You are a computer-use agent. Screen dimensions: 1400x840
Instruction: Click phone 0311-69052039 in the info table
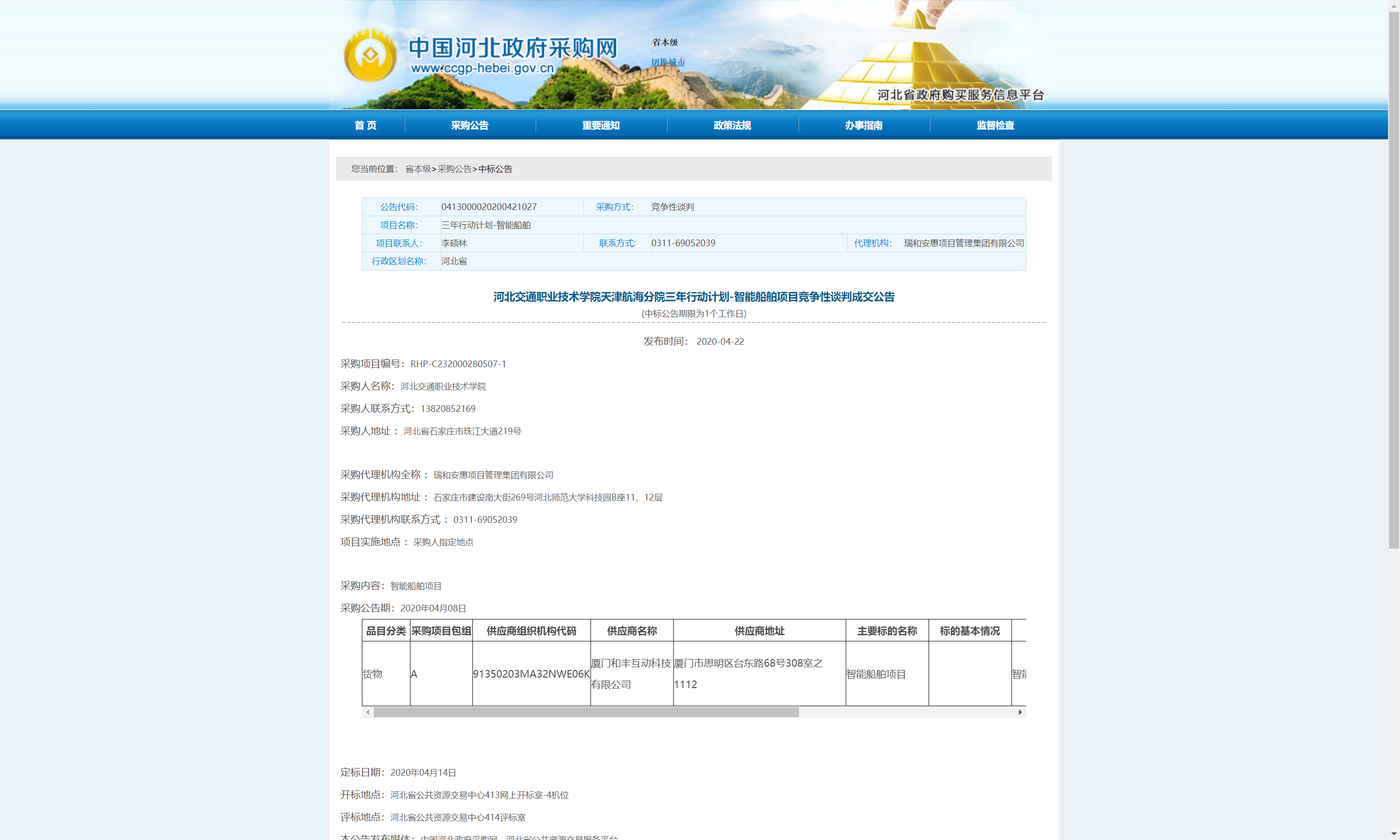(683, 243)
